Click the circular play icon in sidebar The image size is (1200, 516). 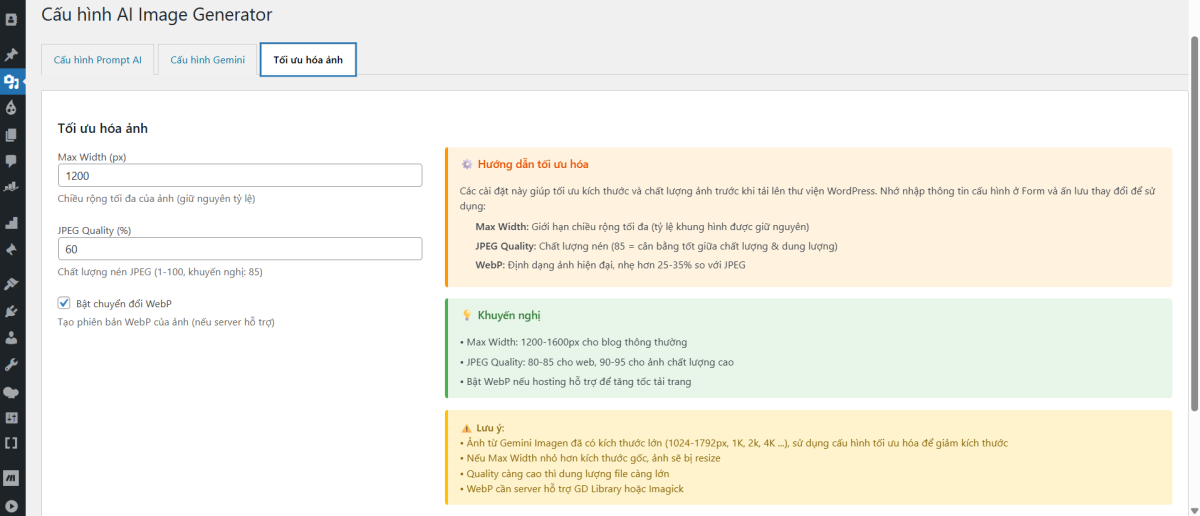tap(12, 506)
